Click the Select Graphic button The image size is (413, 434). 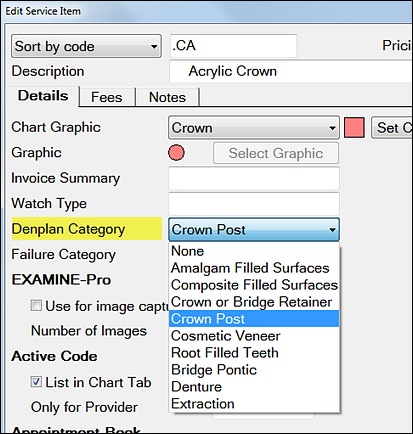coord(276,153)
